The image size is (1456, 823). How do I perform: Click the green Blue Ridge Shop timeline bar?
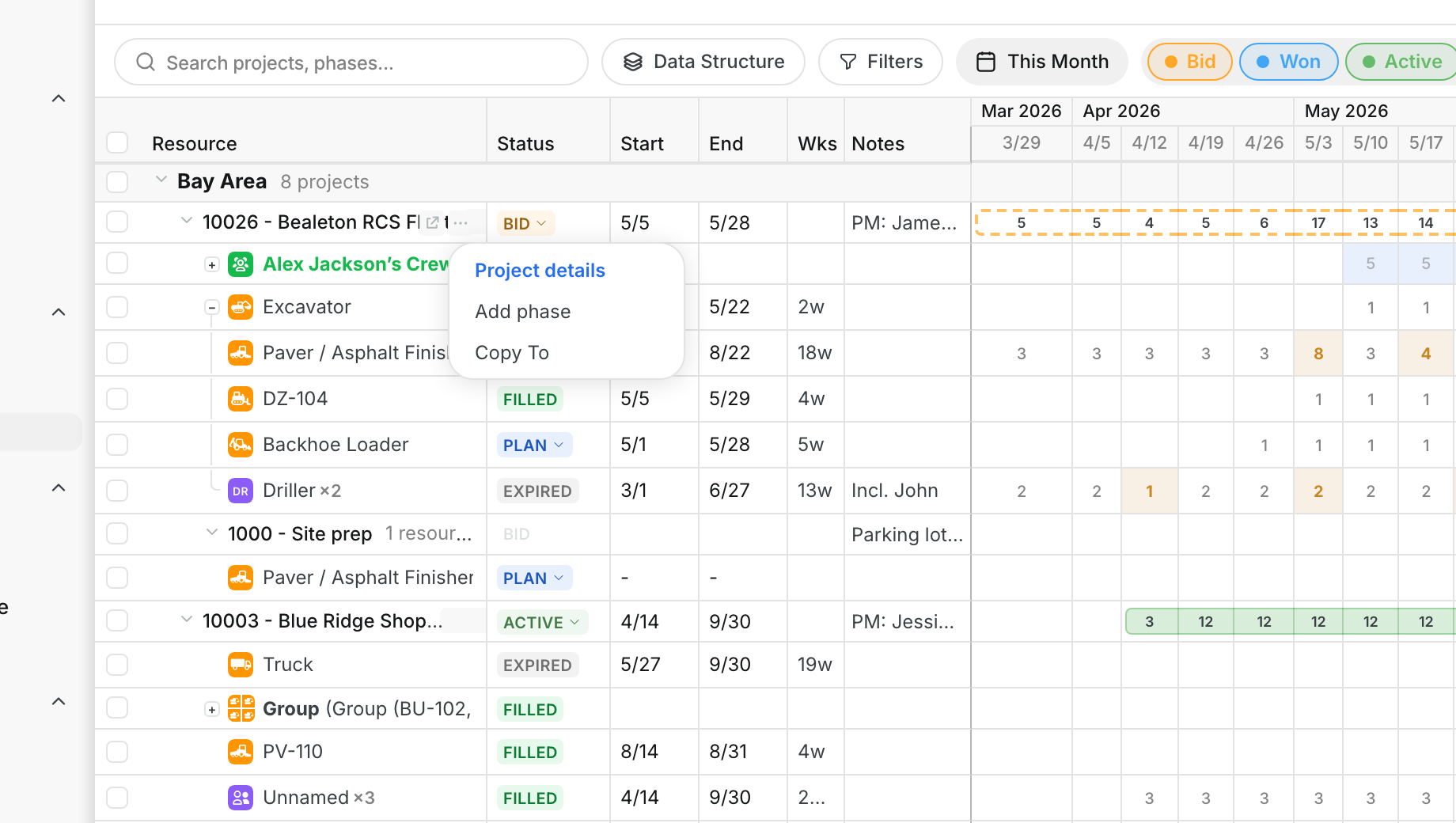pyautogui.click(x=1290, y=622)
